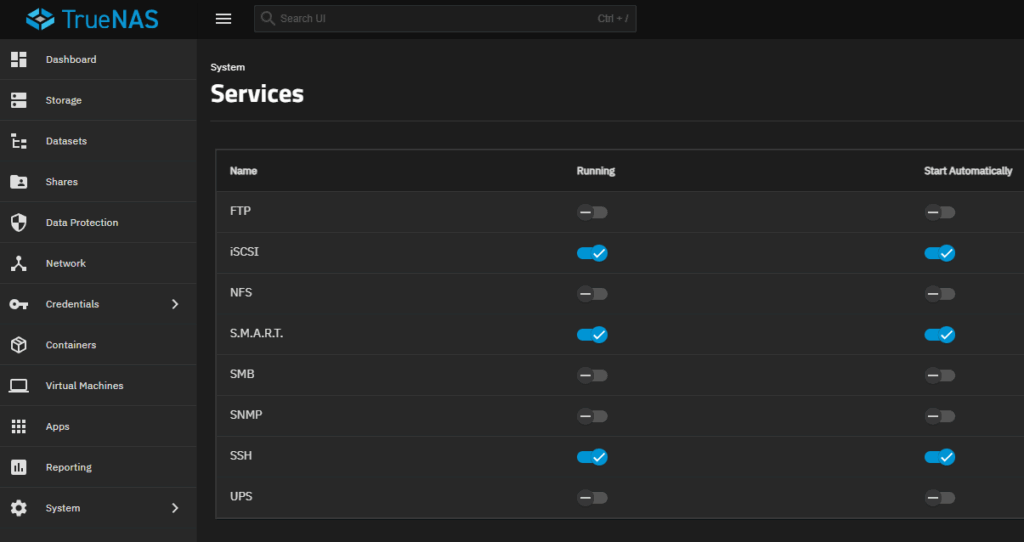The width and height of the screenshot is (1024, 542).
Task: Open the Apps menu item
Action: (58, 427)
